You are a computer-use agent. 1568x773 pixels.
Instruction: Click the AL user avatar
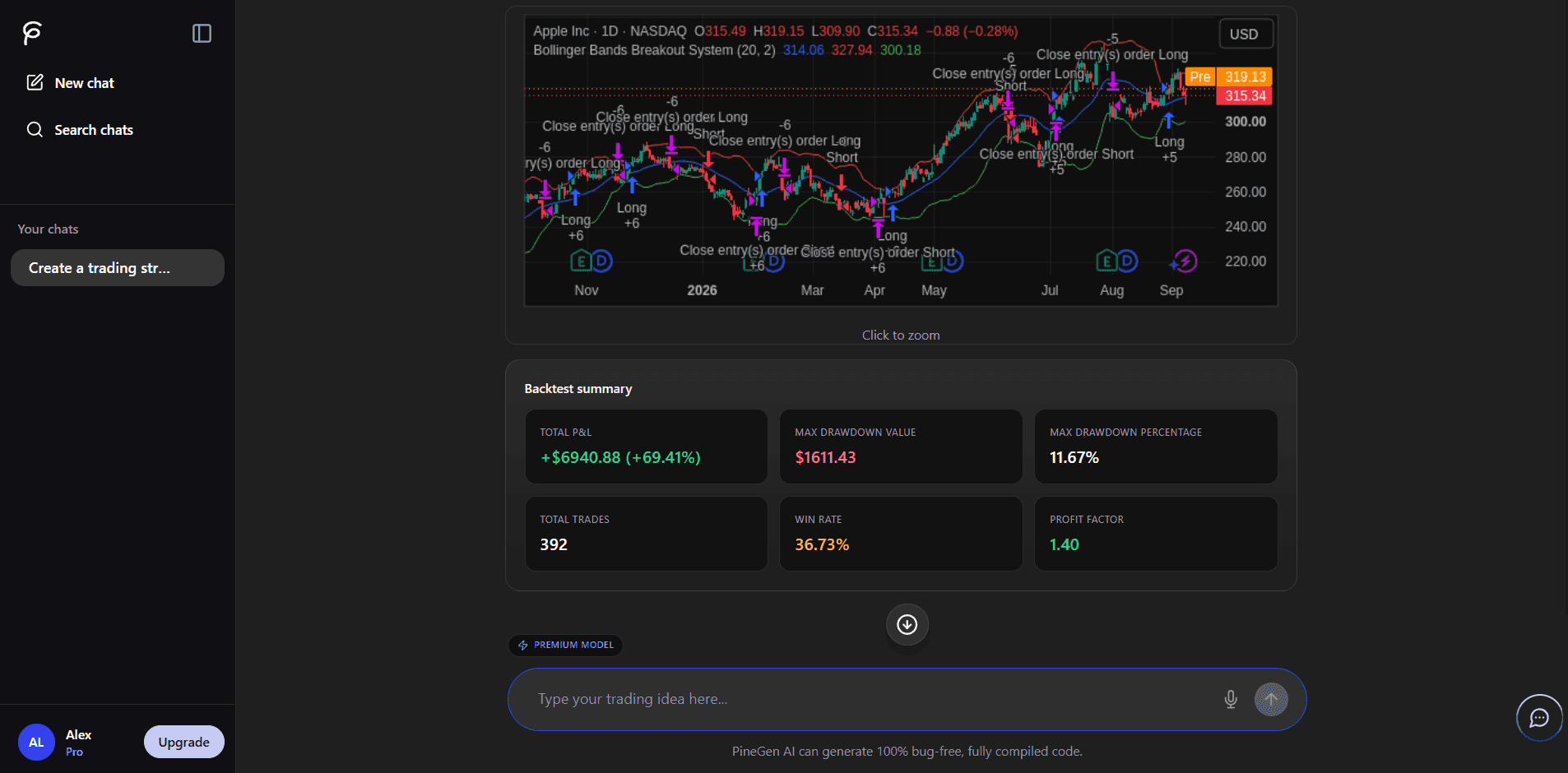[36, 742]
